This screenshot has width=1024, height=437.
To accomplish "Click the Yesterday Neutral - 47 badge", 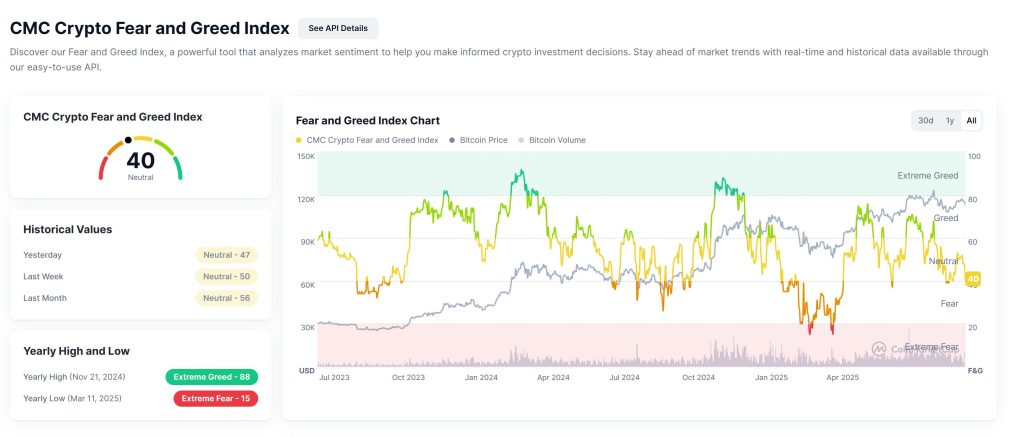I will point(226,255).
